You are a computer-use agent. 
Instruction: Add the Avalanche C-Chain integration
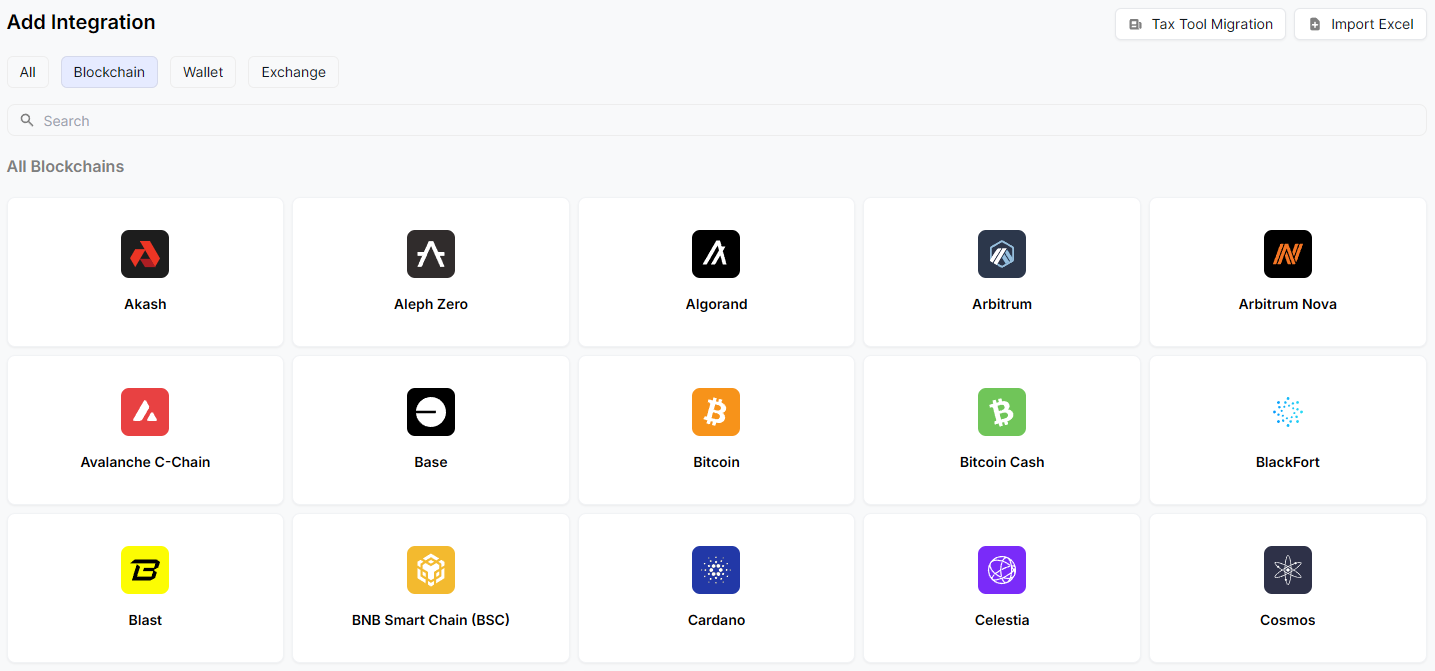tap(145, 430)
